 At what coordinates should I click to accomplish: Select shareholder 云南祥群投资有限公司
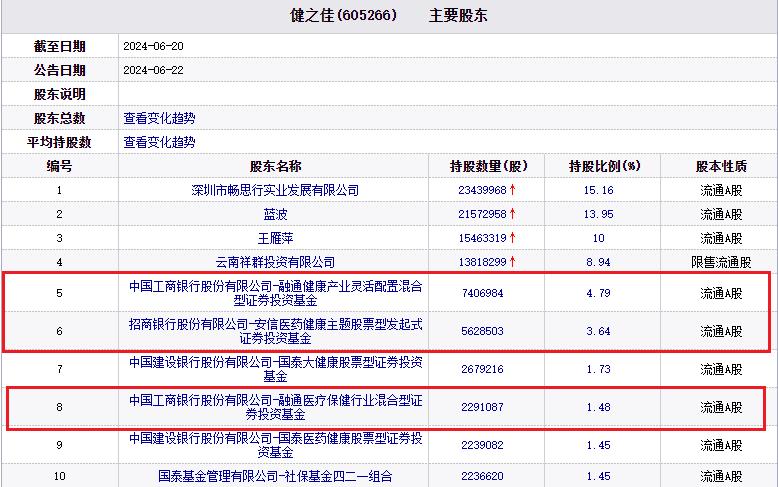275,262
